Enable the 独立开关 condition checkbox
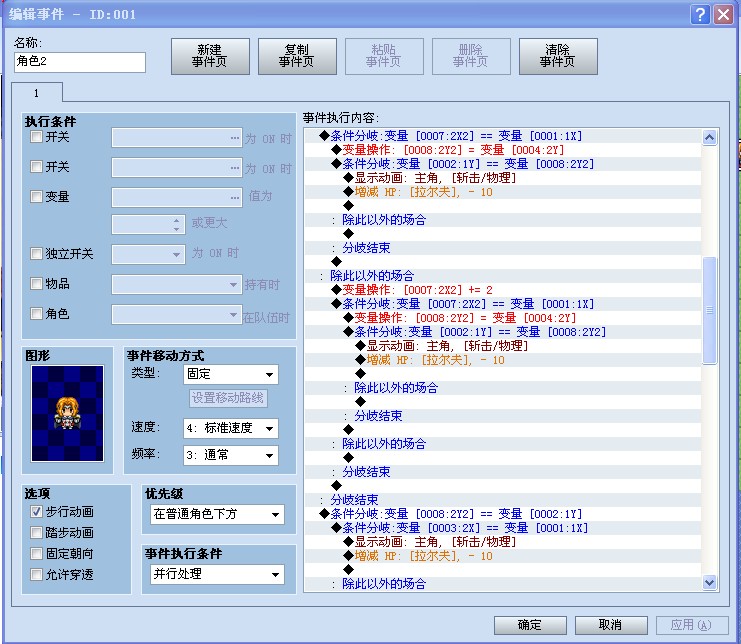741x644 pixels. click(x=36, y=254)
